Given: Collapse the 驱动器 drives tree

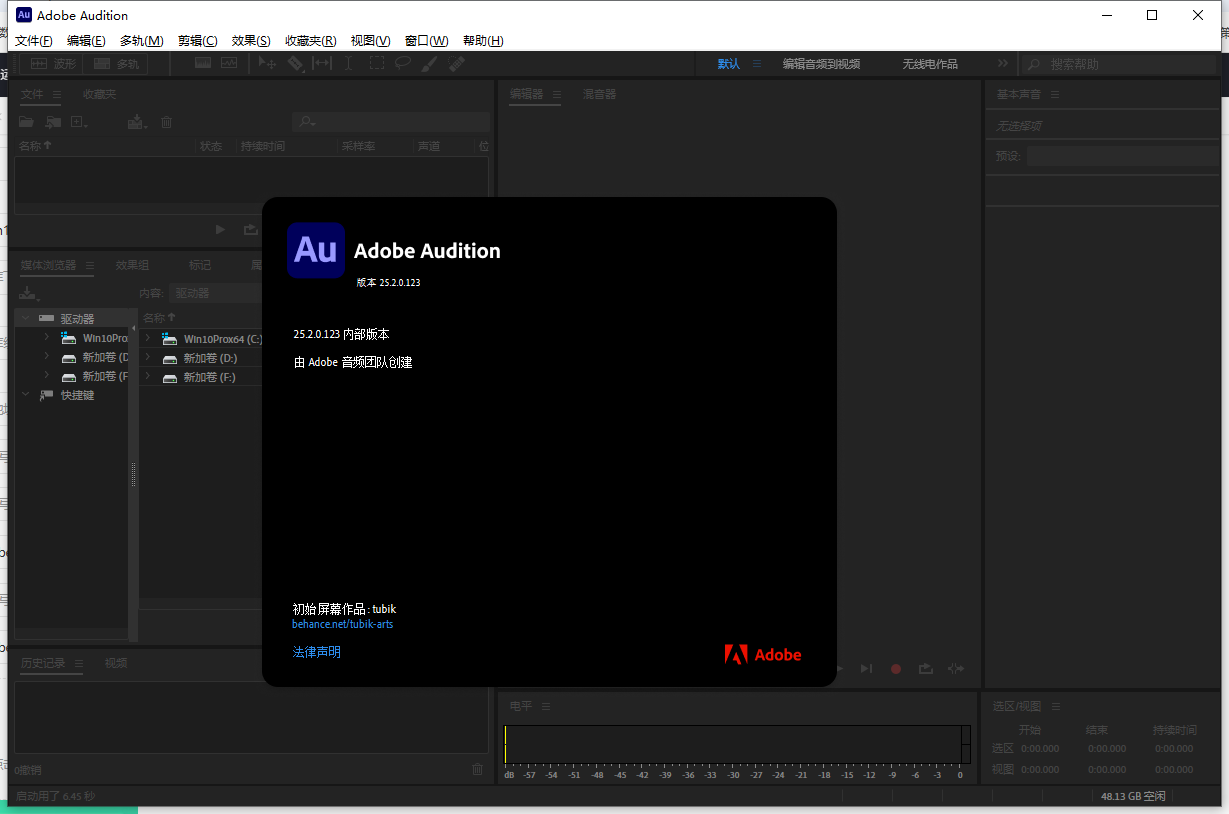Looking at the screenshot, I should [24, 317].
